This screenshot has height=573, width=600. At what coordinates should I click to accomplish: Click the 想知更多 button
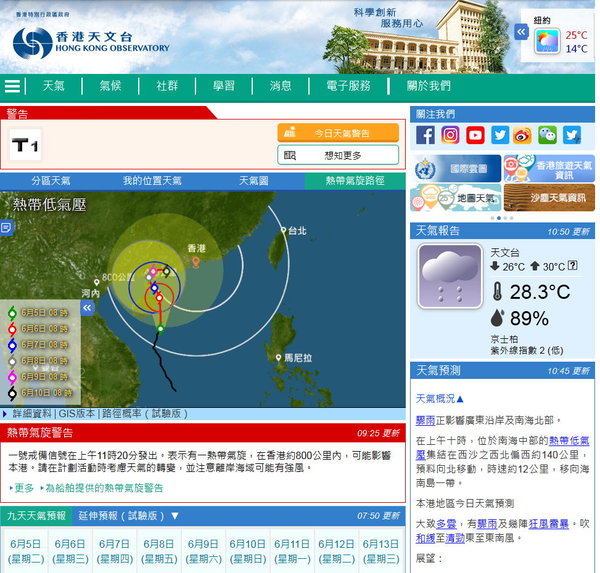pos(338,155)
